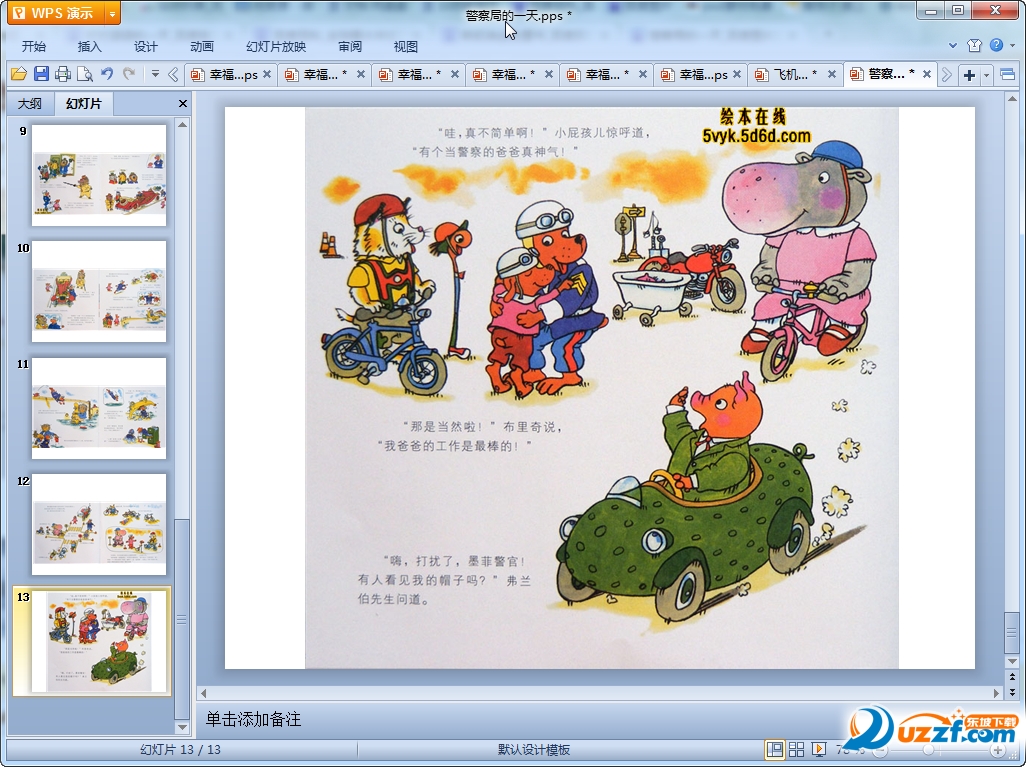This screenshot has height=767, width=1026.
Task: Click the Redo arrow icon
Action: [129, 74]
